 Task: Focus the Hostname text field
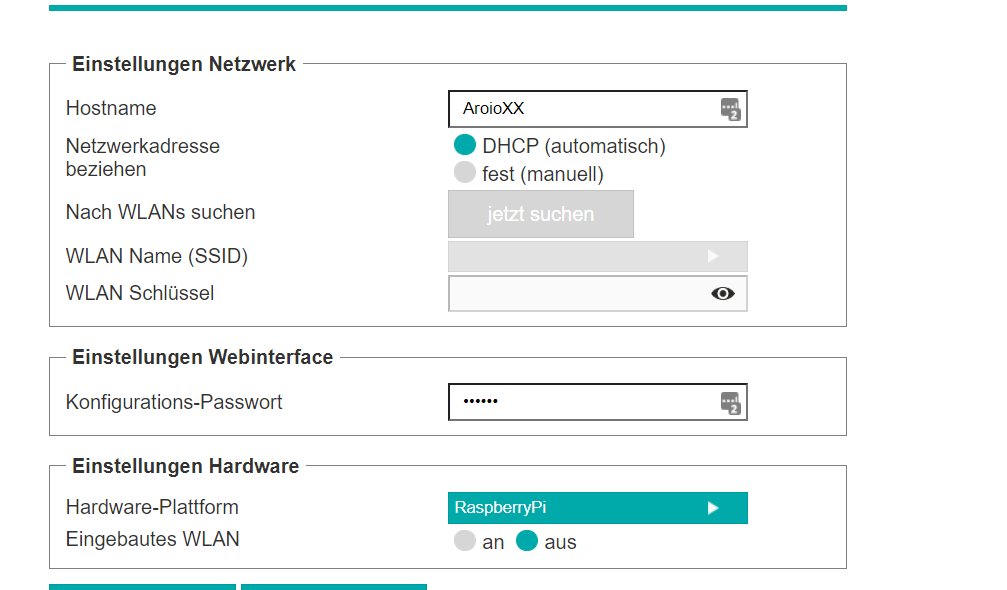click(585, 109)
